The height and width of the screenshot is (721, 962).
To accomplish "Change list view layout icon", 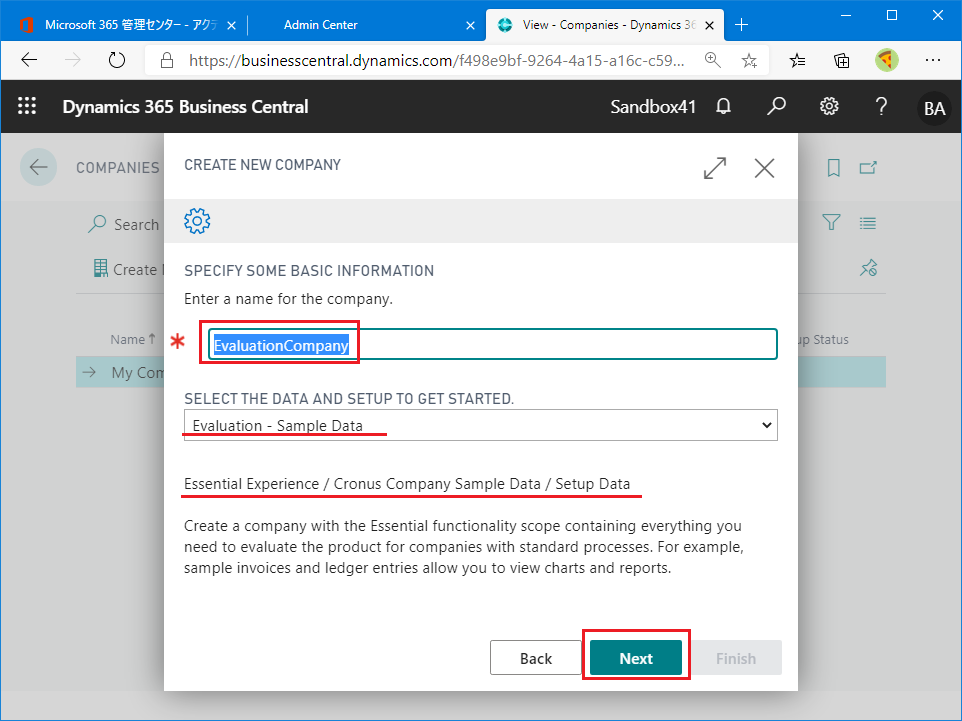I will (x=868, y=223).
